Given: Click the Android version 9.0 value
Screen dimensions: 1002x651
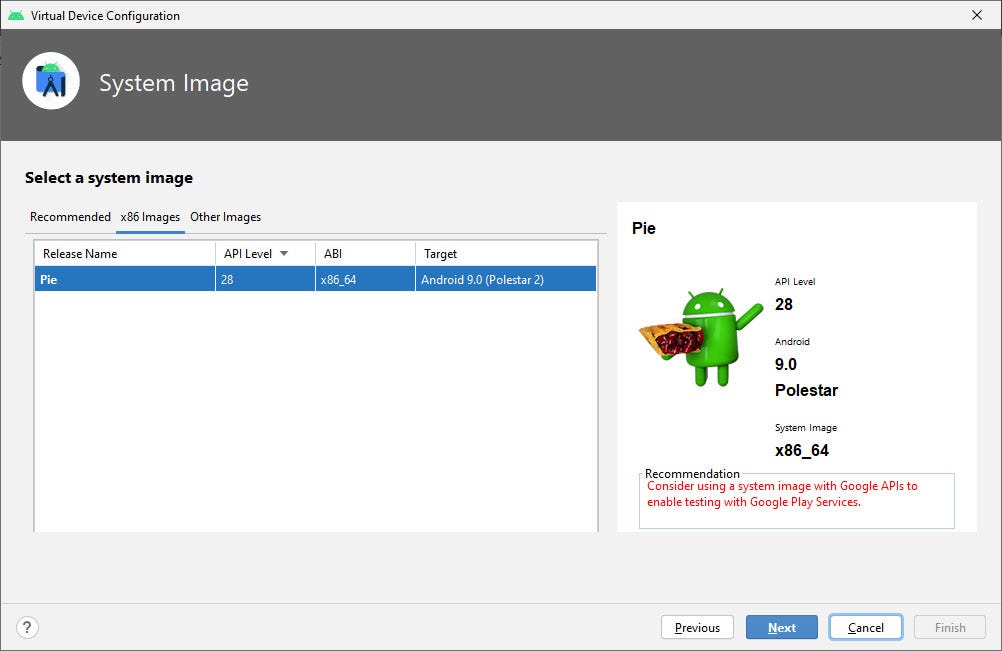Looking at the screenshot, I should pyautogui.click(x=785, y=364).
